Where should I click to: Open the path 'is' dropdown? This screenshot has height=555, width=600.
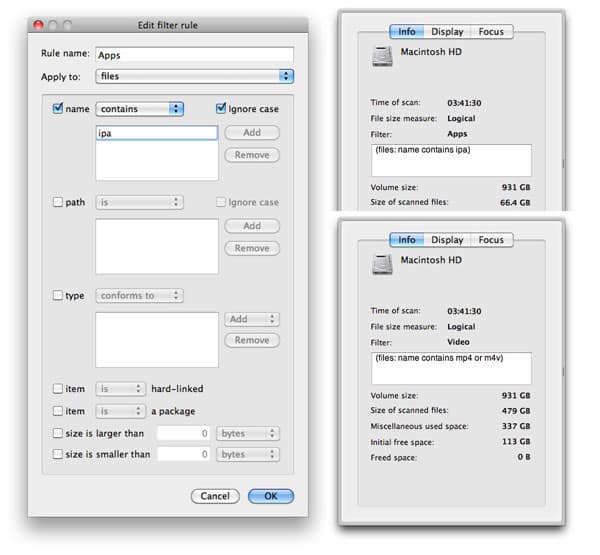(x=139, y=202)
